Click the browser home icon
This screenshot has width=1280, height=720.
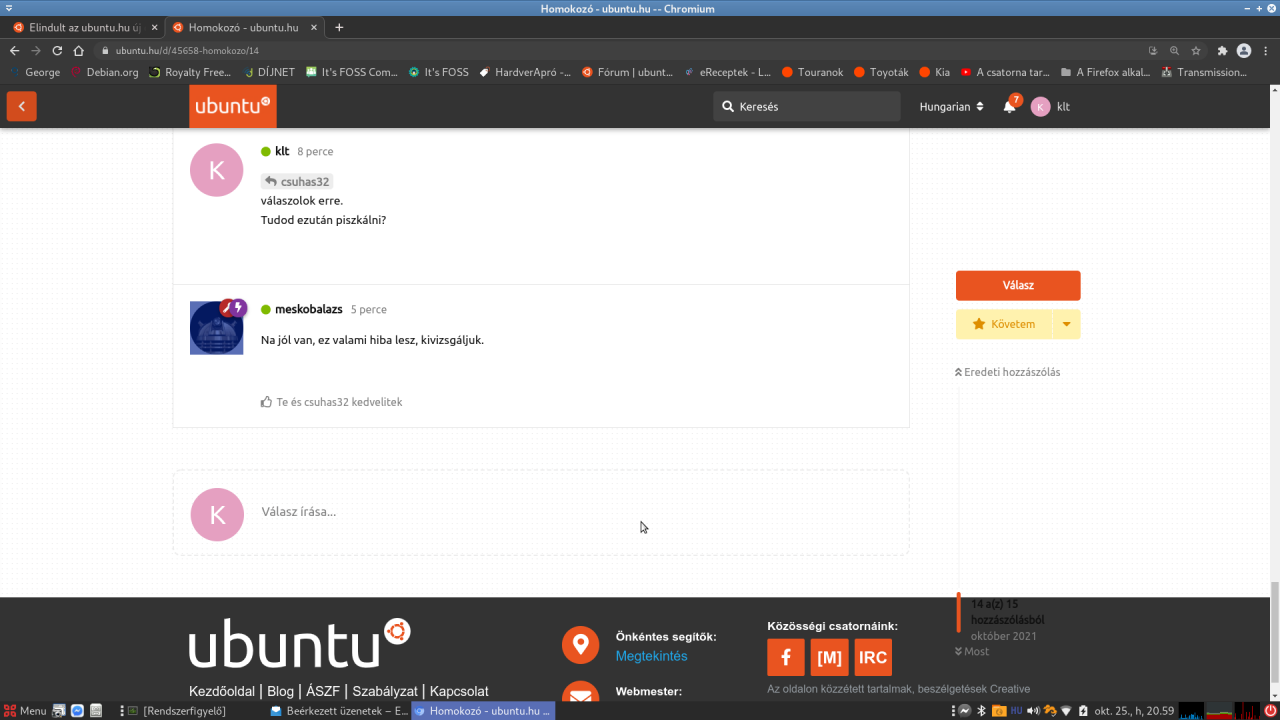79,51
